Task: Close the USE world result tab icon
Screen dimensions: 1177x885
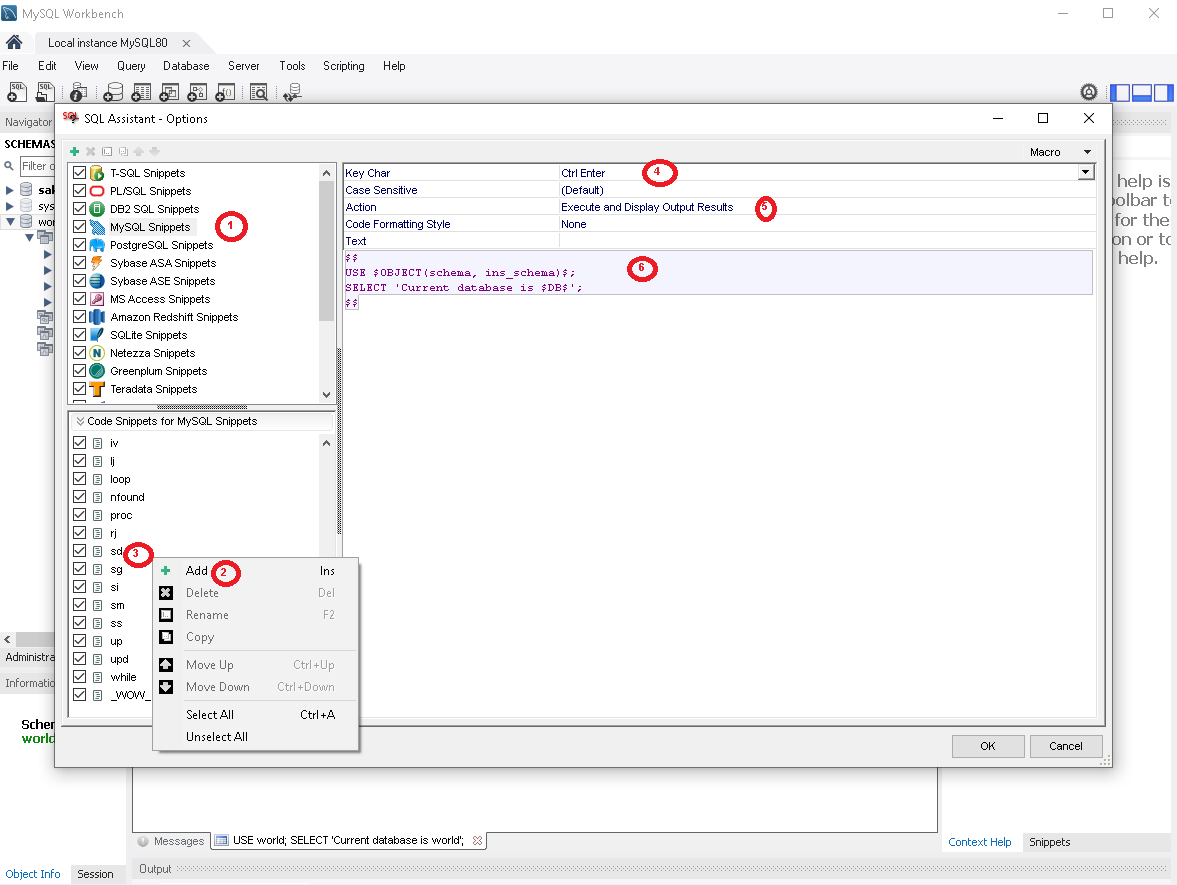Action: pyautogui.click(x=477, y=841)
